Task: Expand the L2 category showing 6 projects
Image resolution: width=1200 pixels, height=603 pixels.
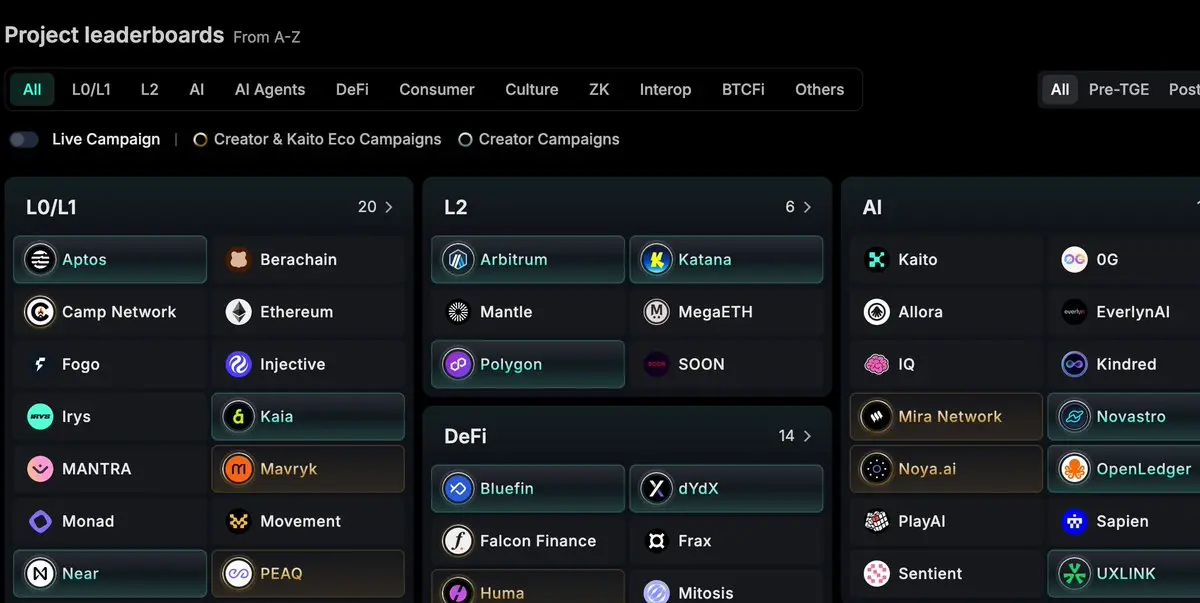Action: point(800,207)
